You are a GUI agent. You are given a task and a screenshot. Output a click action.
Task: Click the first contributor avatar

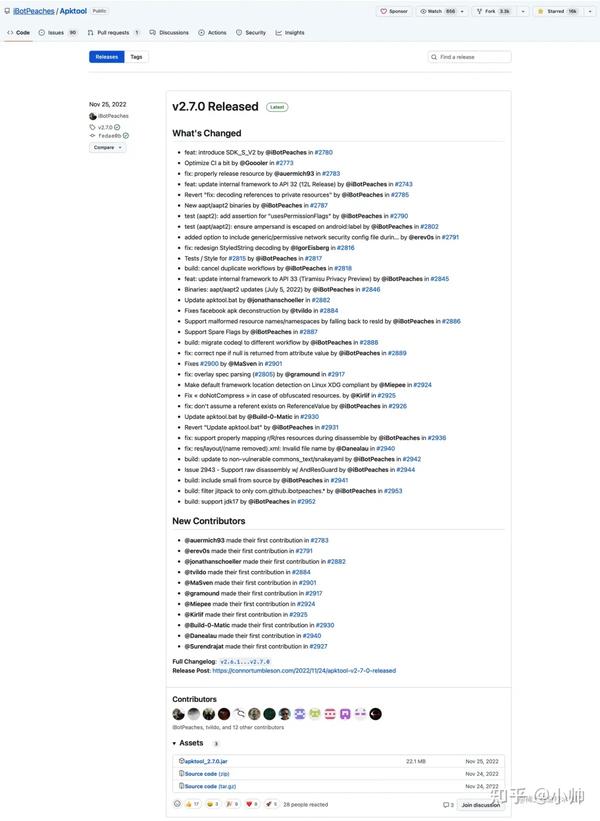tap(178, 714)
